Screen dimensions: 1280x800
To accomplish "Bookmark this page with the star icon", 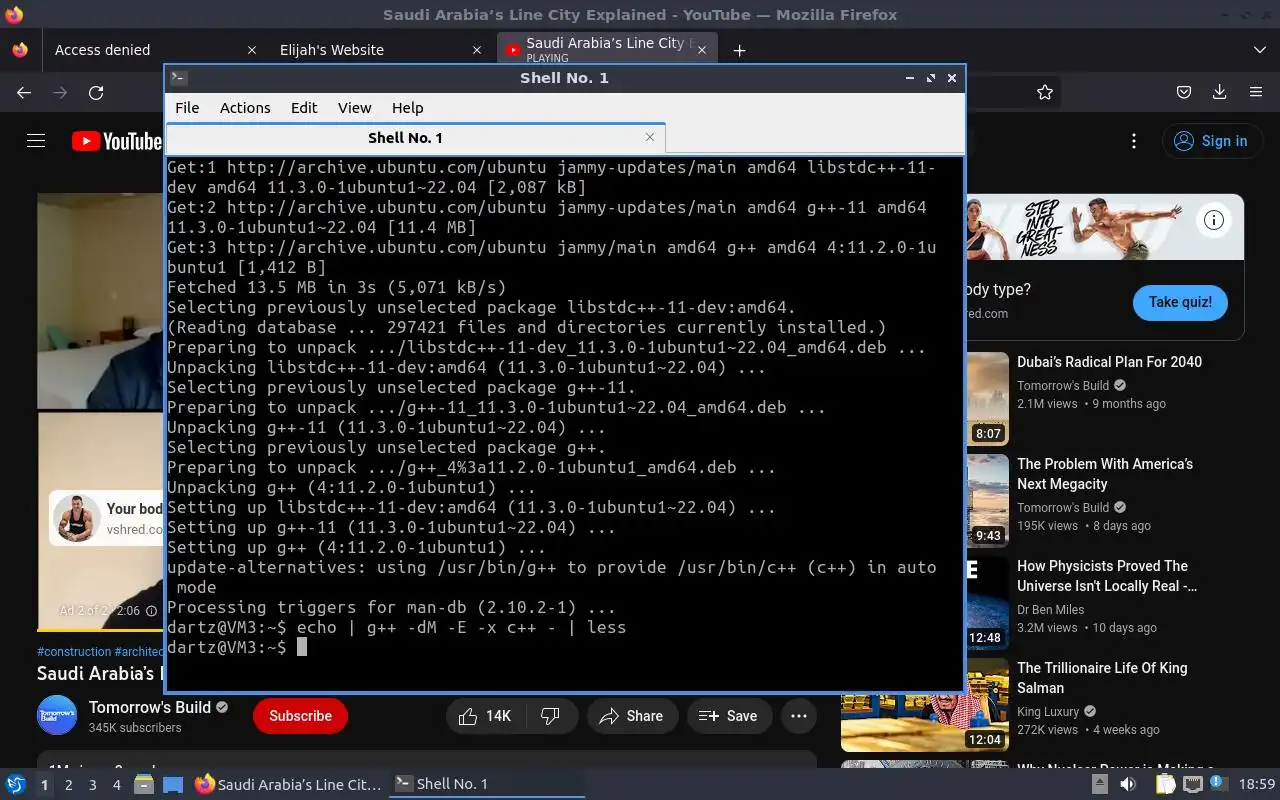I will 1045,92.
